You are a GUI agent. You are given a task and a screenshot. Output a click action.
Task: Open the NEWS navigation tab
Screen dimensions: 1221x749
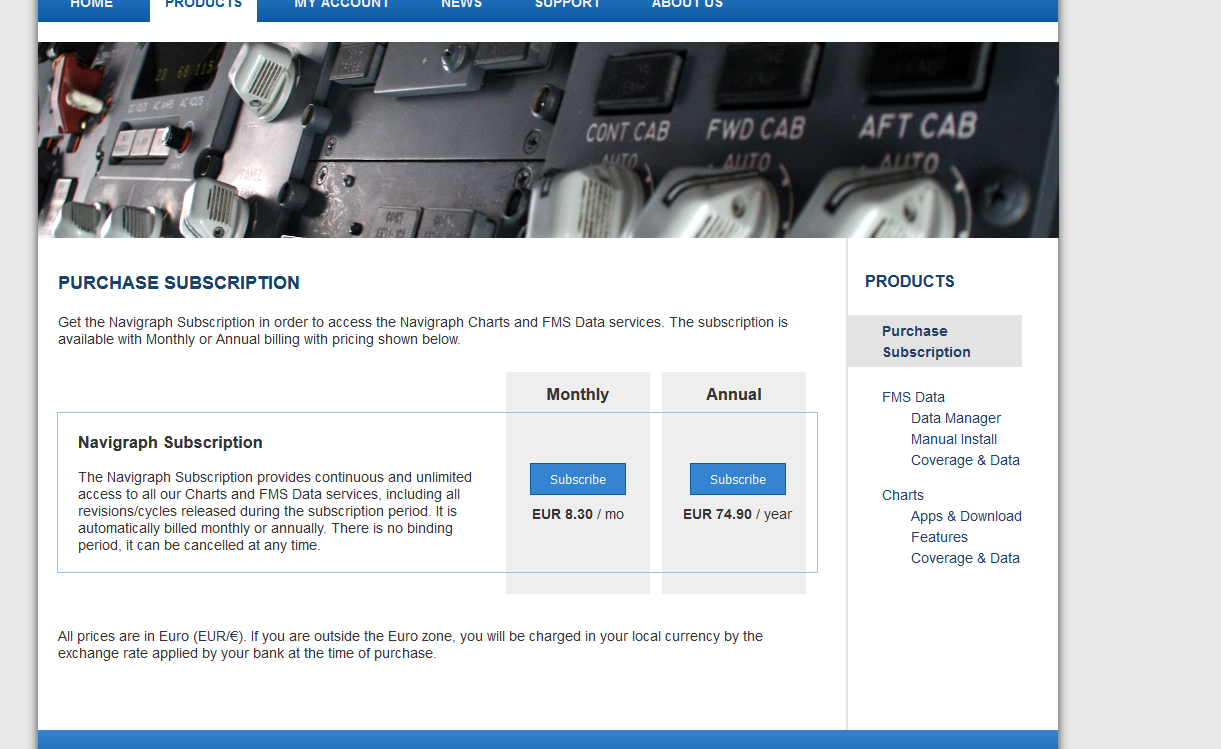(462, 5)
